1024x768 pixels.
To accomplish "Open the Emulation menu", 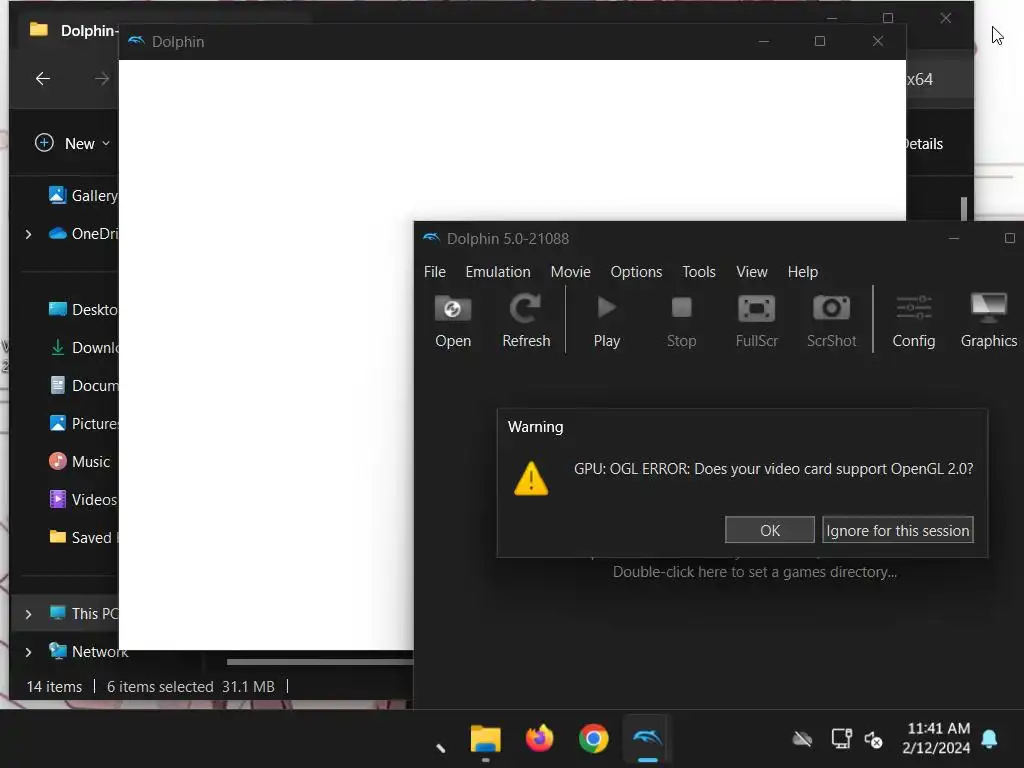I will [498, 272].
